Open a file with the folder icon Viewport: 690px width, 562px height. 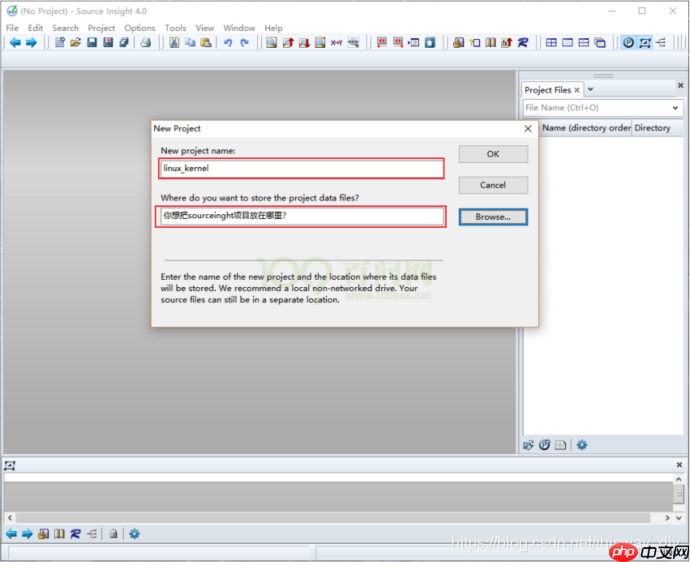pyautogui.click(x=76, y=43)
